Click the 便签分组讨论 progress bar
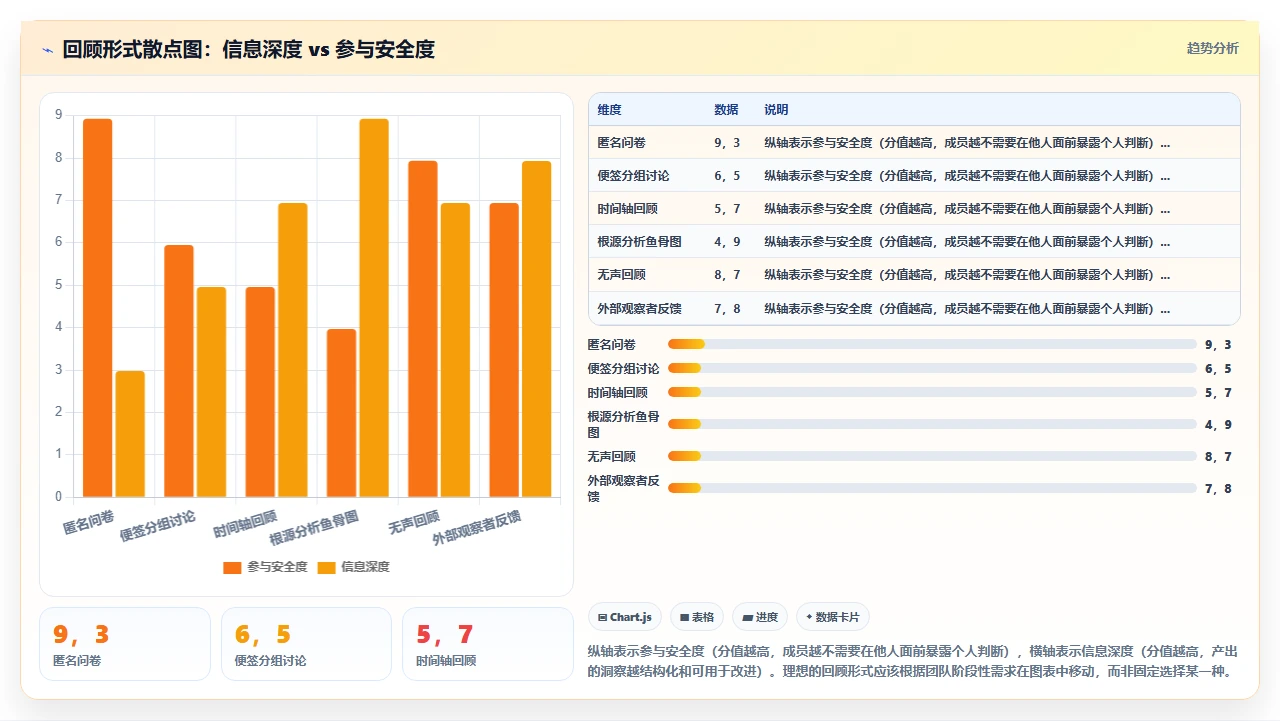The height and width of the screenshot is (721, 1280). pyautogui.click(x=932, y=368)
